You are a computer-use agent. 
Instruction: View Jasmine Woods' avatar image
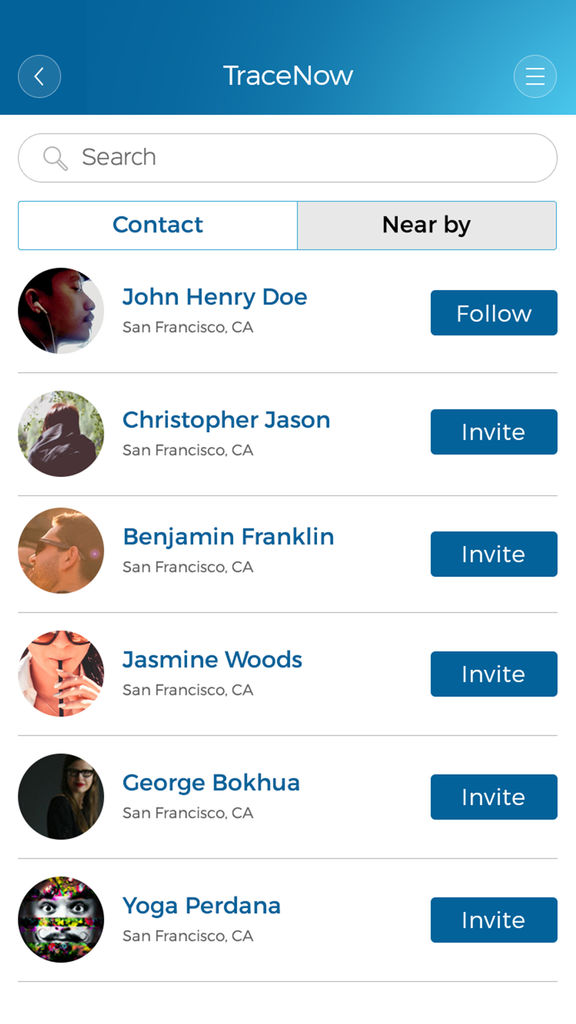[61, 673]
